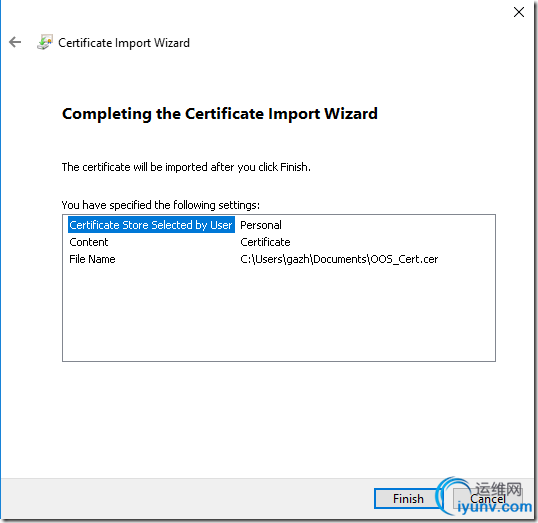
Task: Click the 'Personal' store value
Action: click(x=261, y=225)
